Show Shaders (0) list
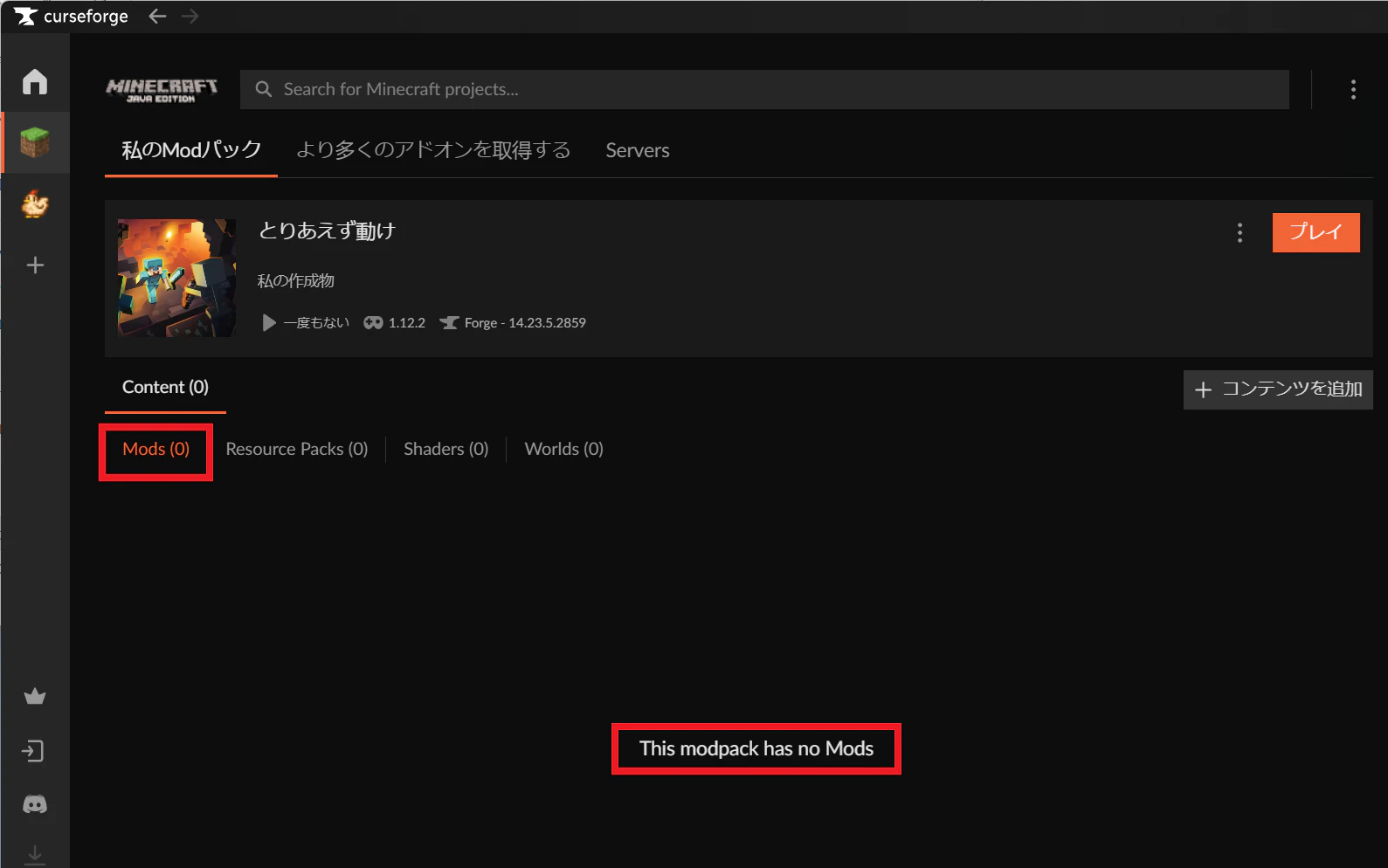 point(445,449)
